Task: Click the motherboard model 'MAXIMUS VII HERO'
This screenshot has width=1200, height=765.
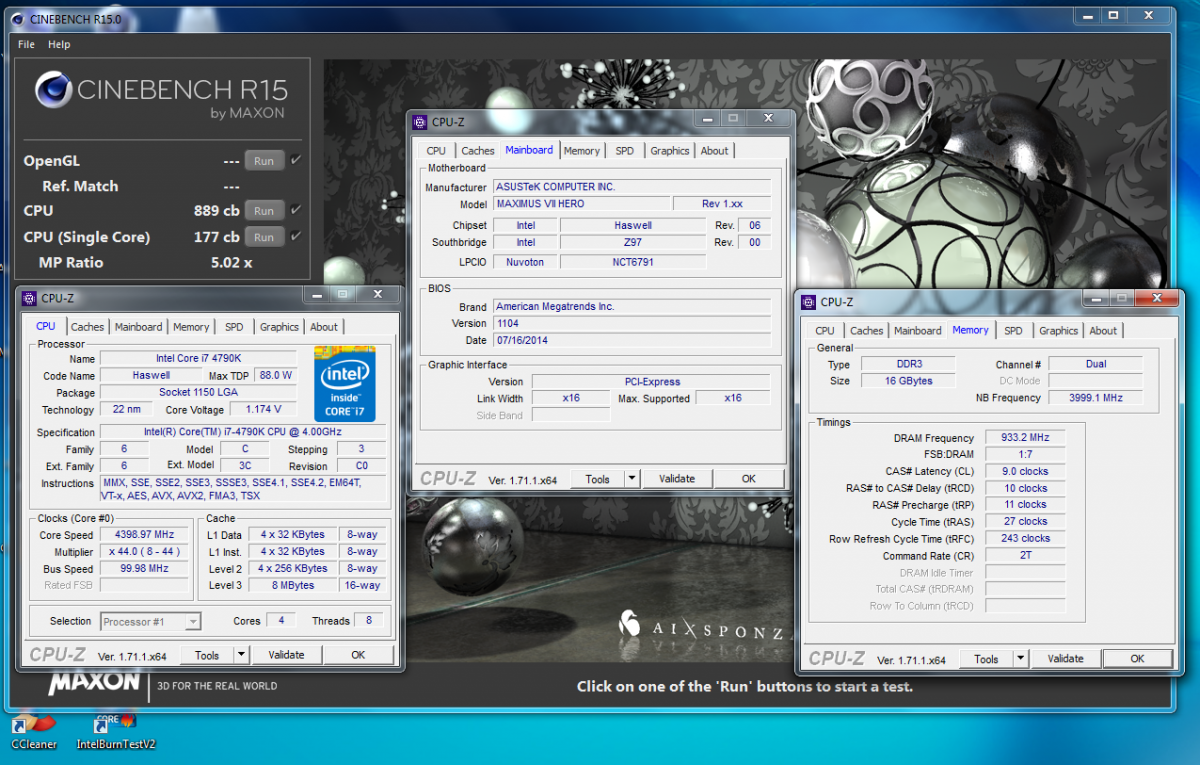Action: coord(582,204)
